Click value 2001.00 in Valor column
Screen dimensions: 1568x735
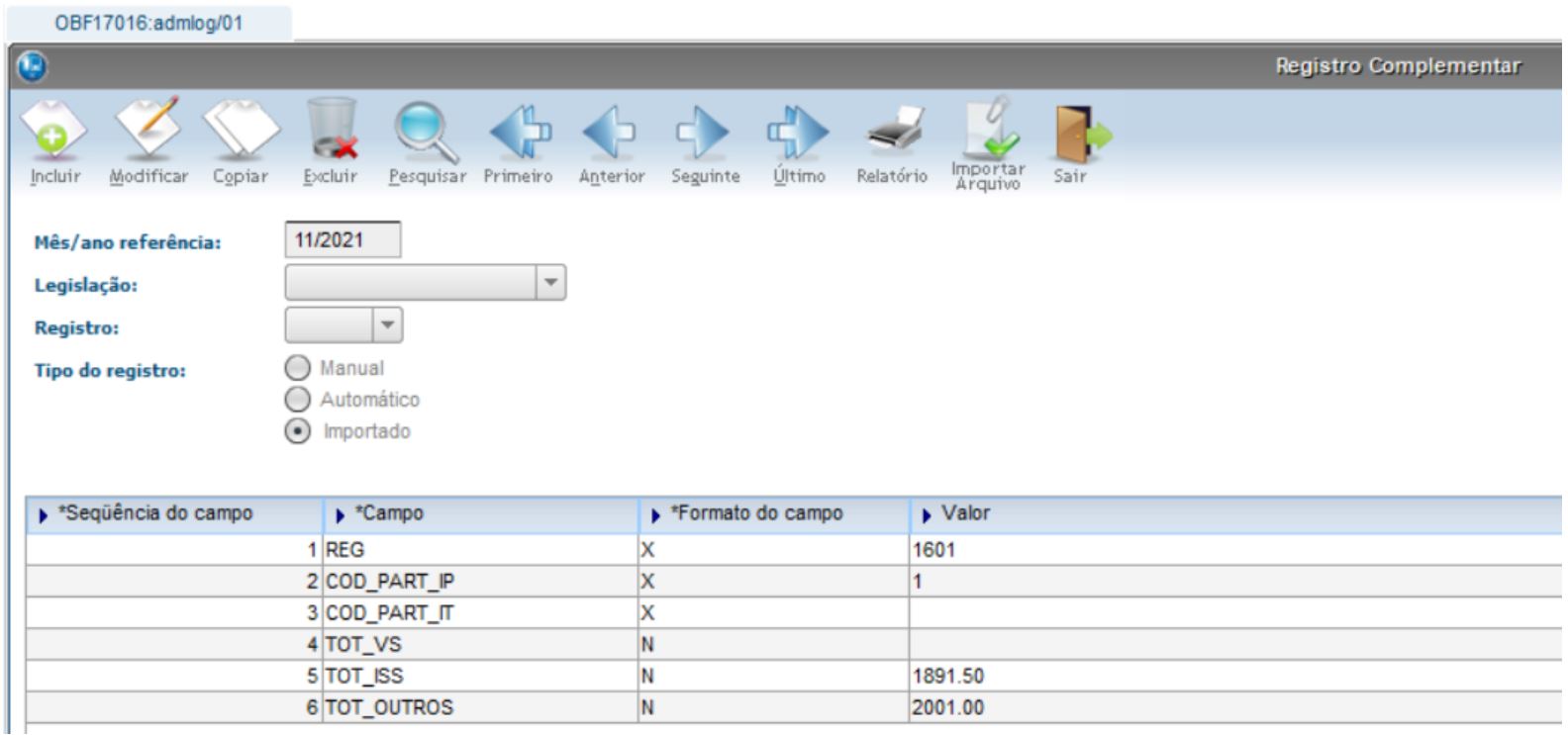click(1237, 708)
